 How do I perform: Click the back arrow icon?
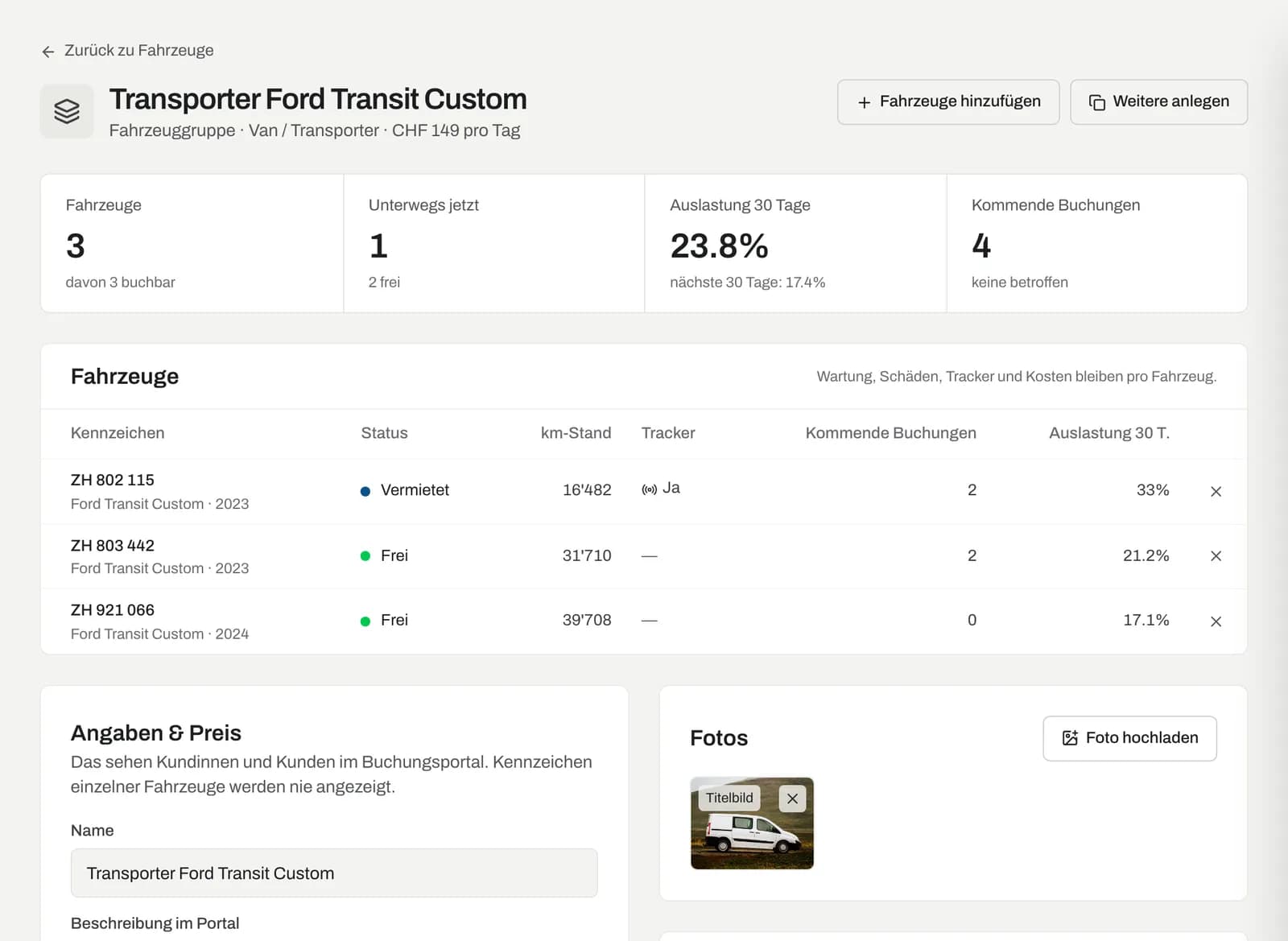click(x=48, y=52)
